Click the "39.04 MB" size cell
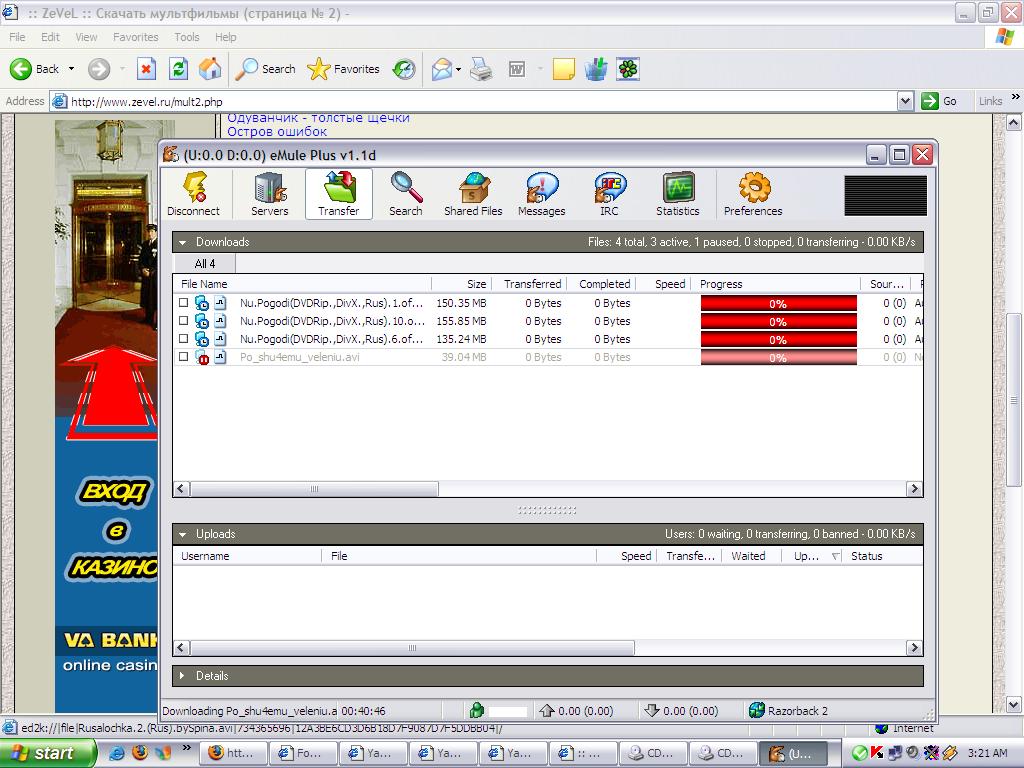The image size is (1024, 768). tap(466, 357)
